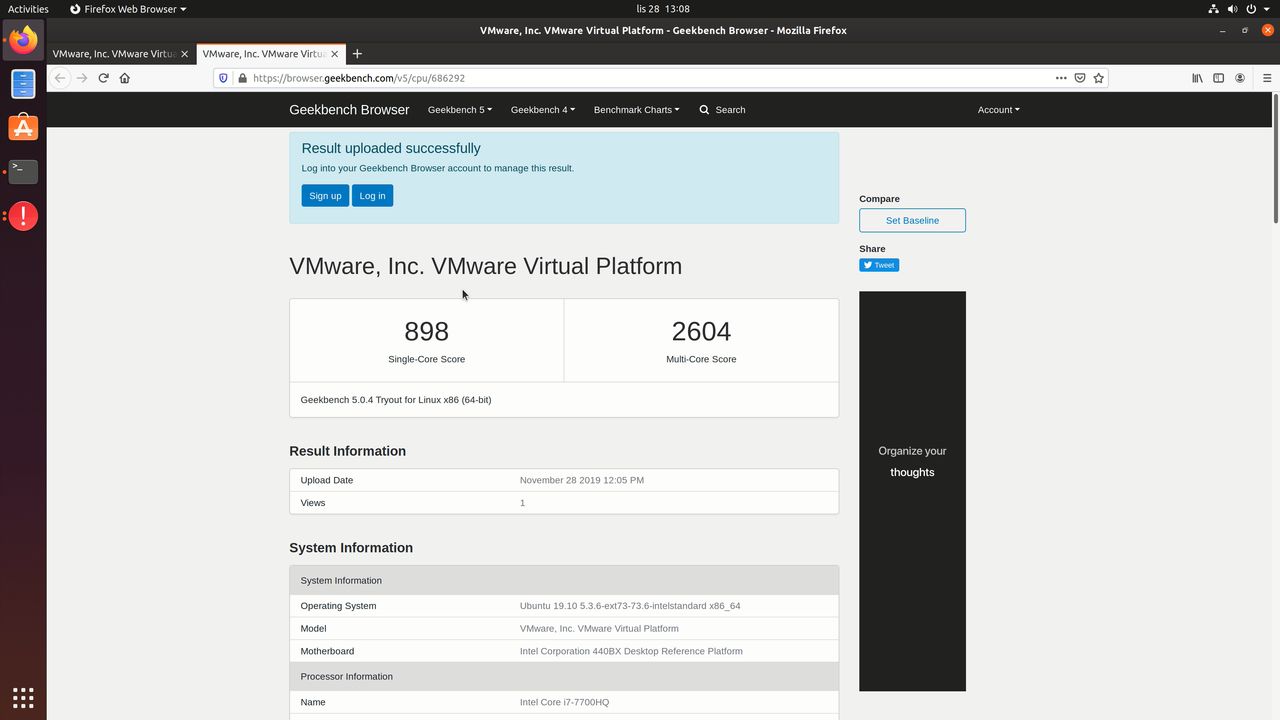The height and width of the screenshot is (720, 1280).
Task: Open clock and calendar menu
Action: [663, 9]
